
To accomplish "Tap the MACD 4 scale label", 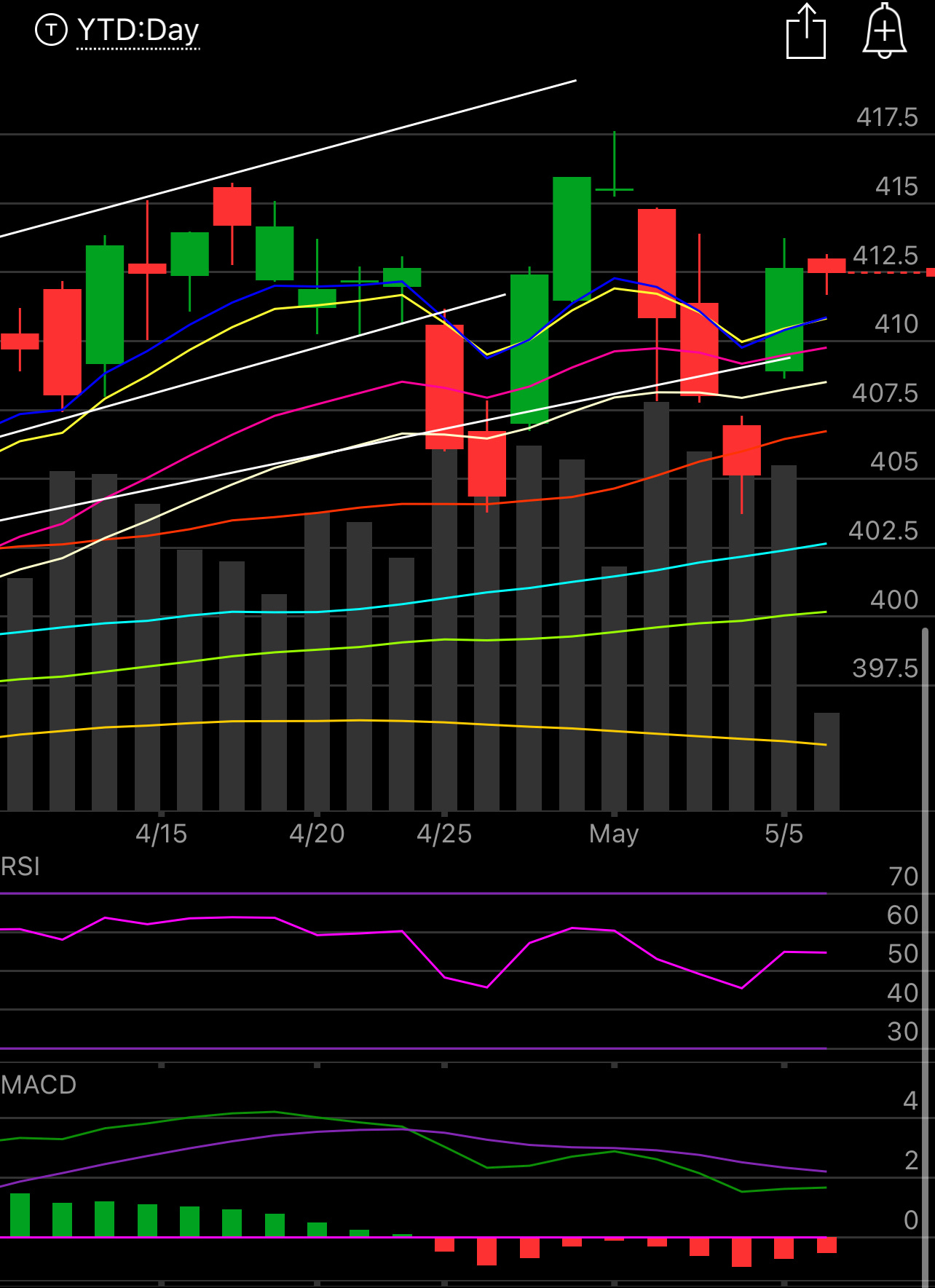I will coord(910,1101).
